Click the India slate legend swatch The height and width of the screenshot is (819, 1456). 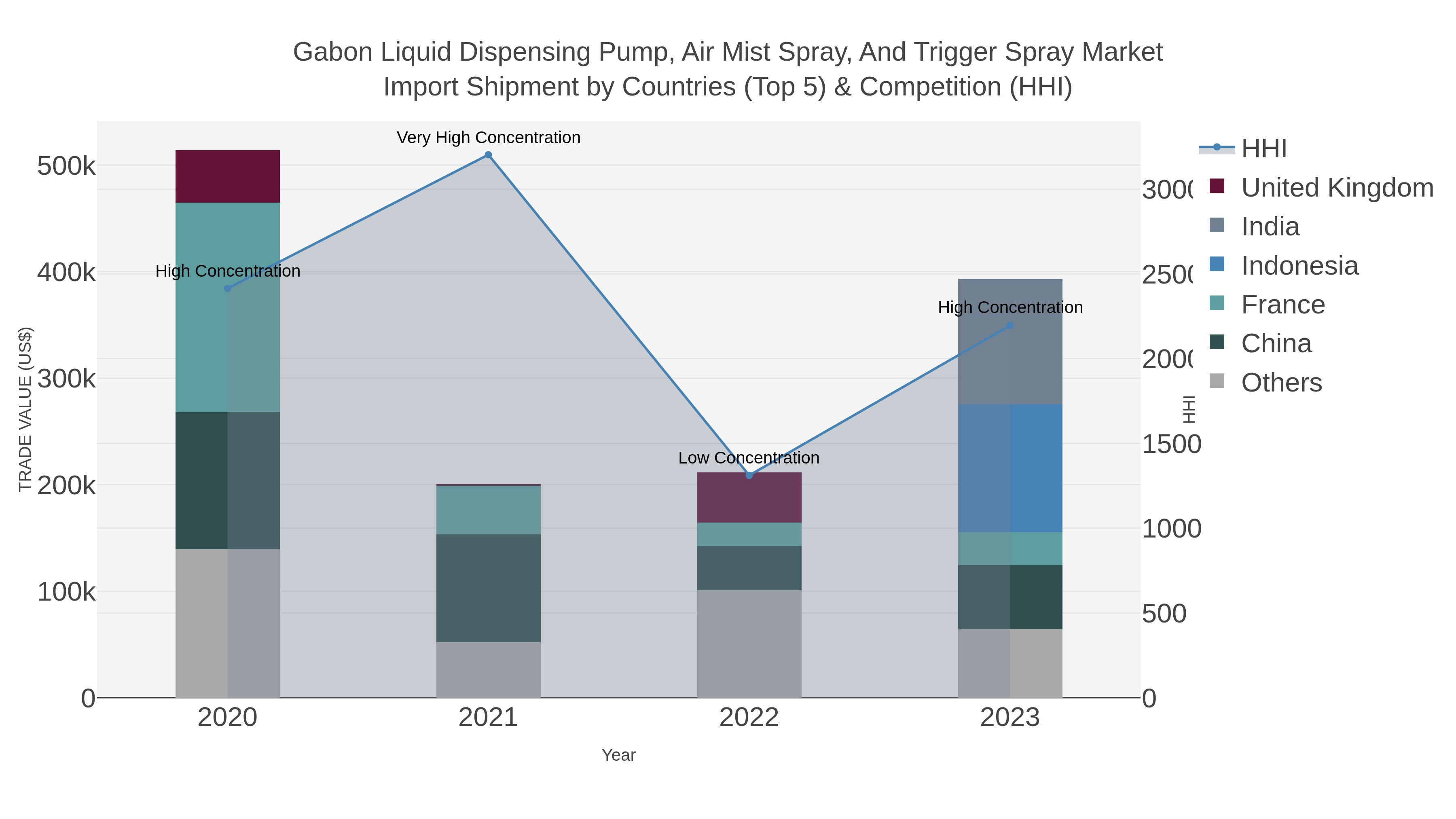(1217, 225)
